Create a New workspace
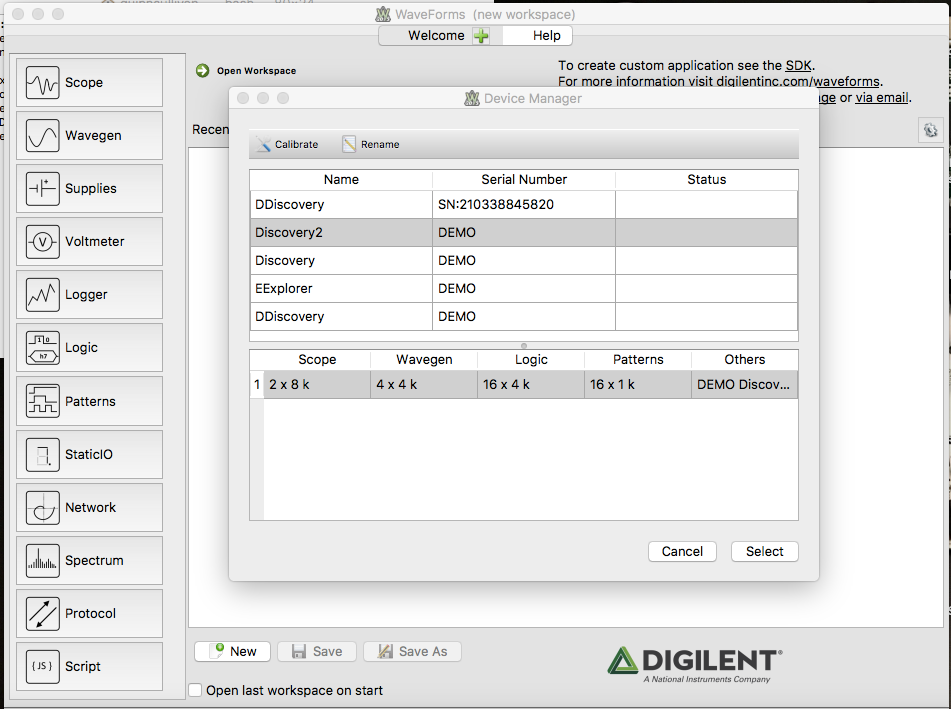Image resolution: width=951 pixels, height=710 pixels. pyautogui.click(x=234, y=651)
